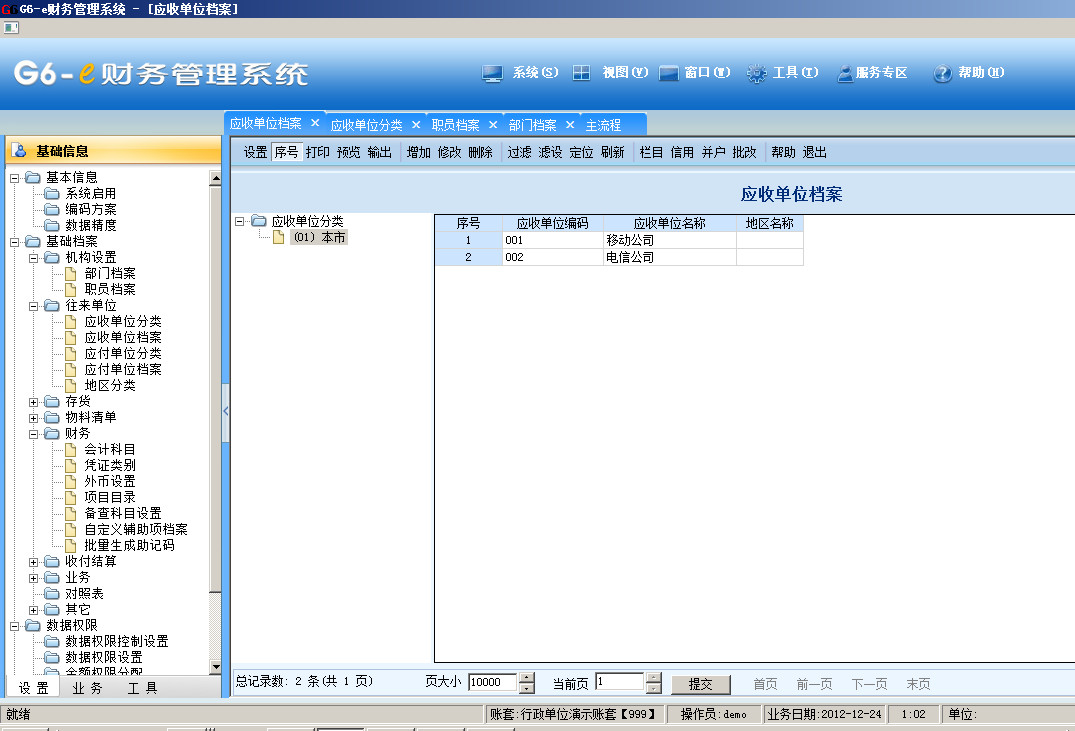Screen dimensions: 1075x731
Task: Click the 窗口(W) window icon
Action: (669, 73)
